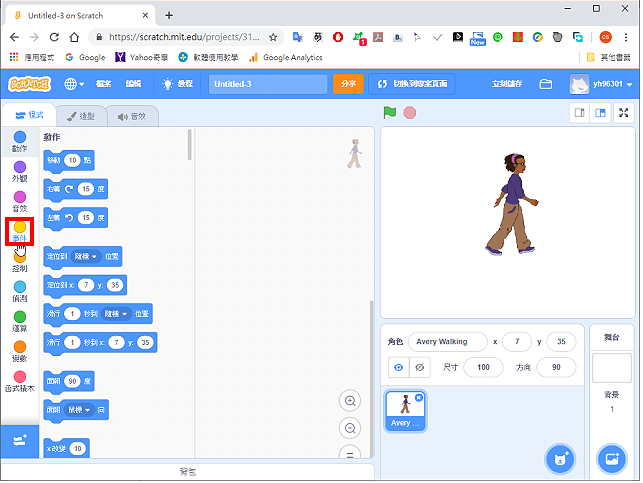643x483 pixels.
Task: Open the Google bookmark
Action: click(x=85, y=57)
